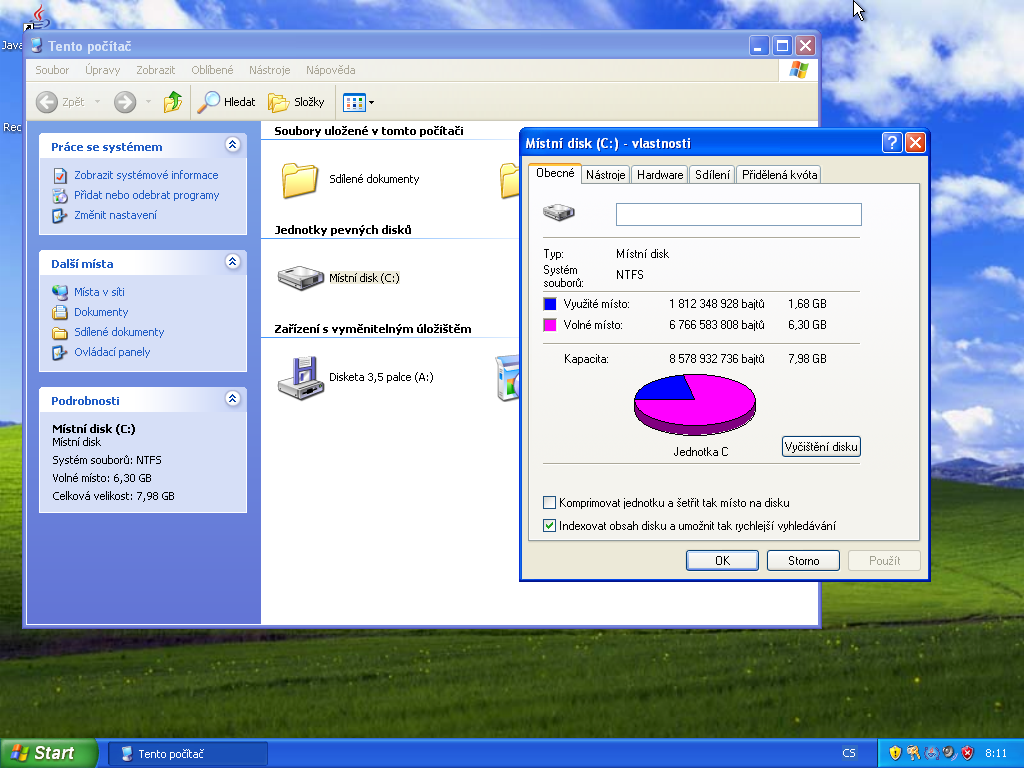Open the Zobrazit menu
The height and width of the screenshot is (768, 1024).
click(156, 70)
